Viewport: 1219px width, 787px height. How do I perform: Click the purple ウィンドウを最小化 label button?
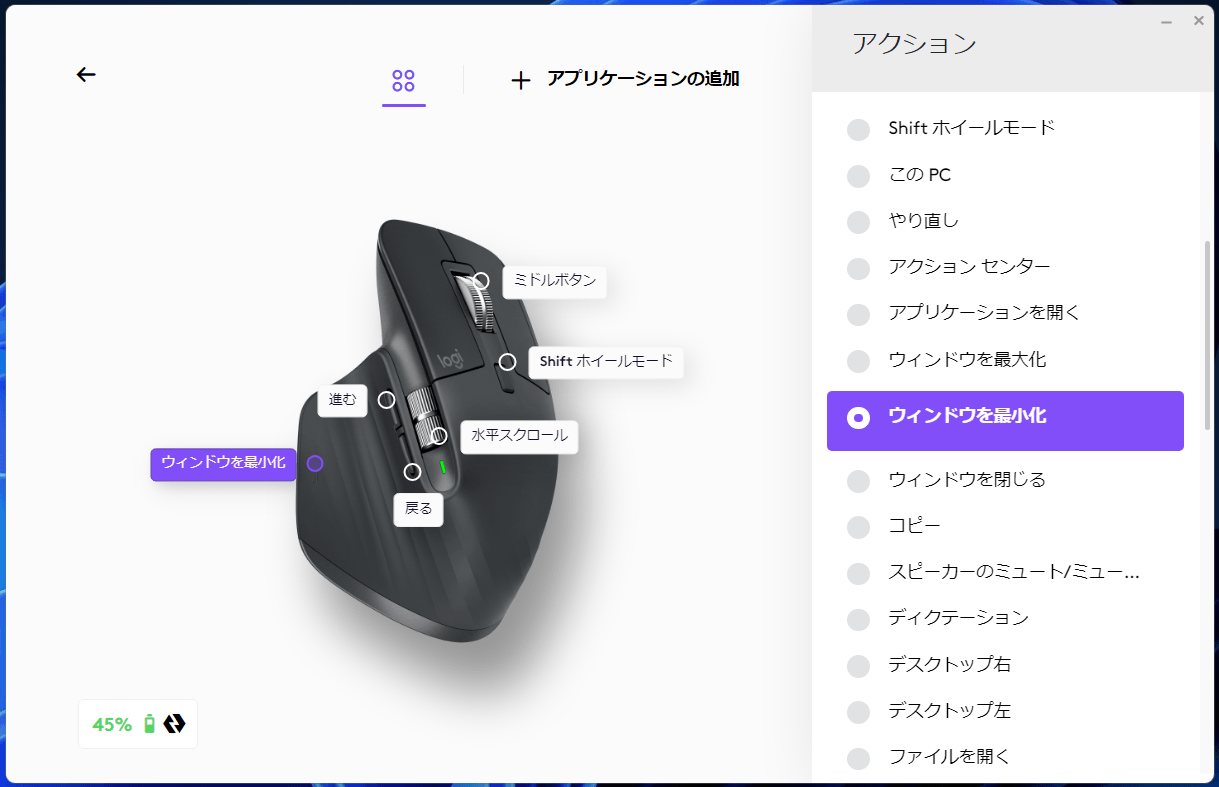223,463
